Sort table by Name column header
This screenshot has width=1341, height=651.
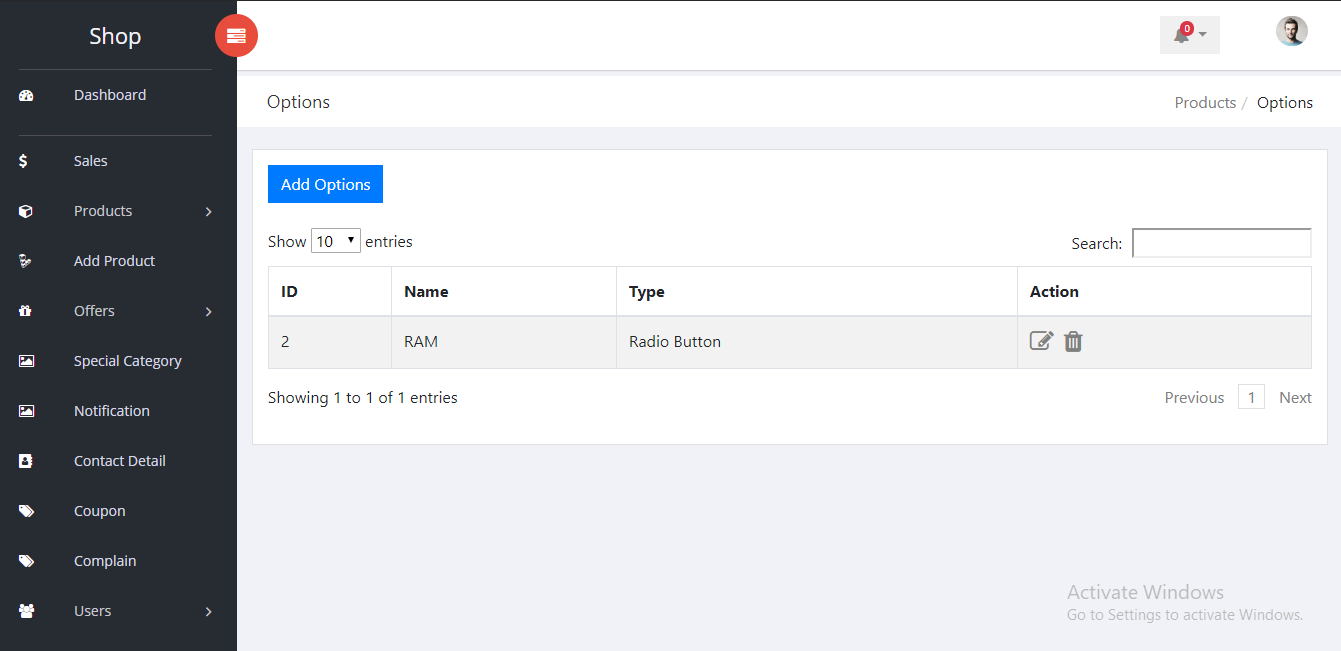[x=426, y=292]
